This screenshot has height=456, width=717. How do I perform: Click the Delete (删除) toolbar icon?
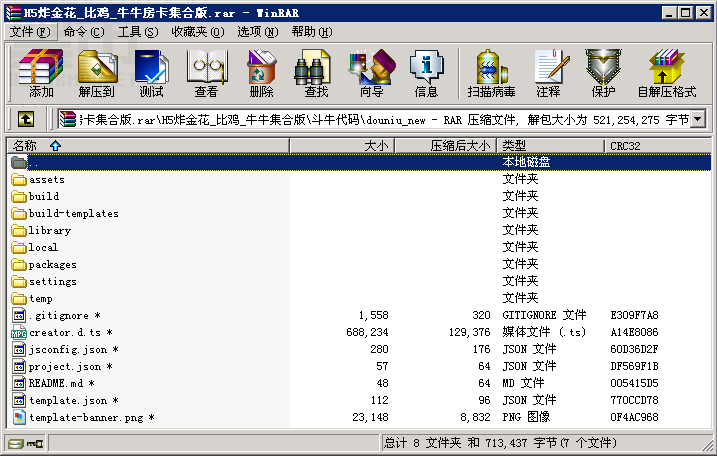[261, 73]
